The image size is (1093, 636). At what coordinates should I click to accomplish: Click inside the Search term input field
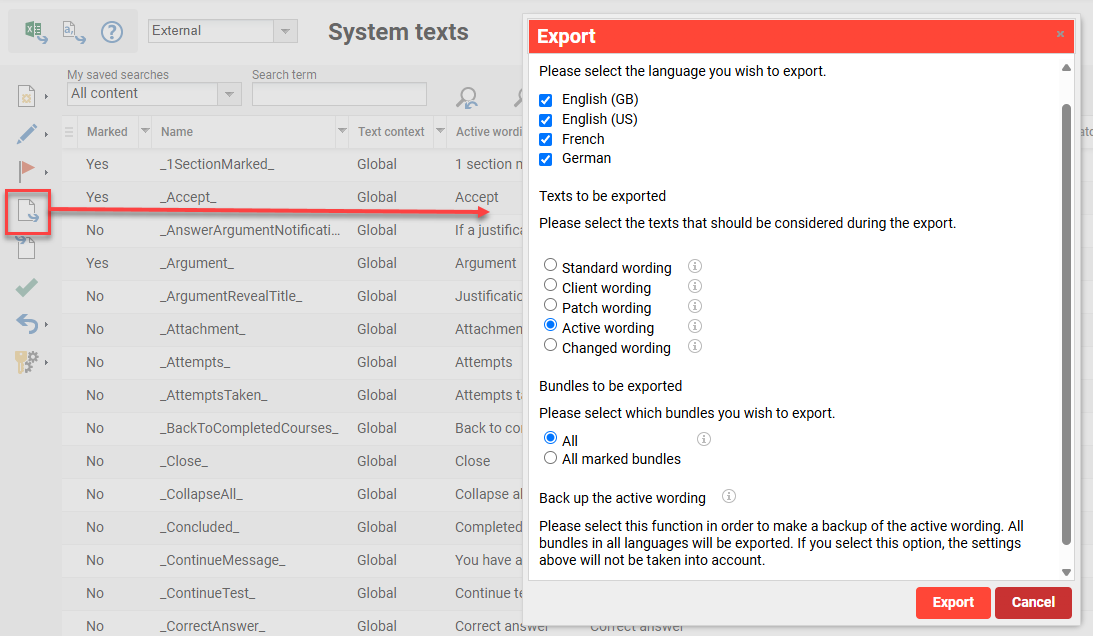339,93
